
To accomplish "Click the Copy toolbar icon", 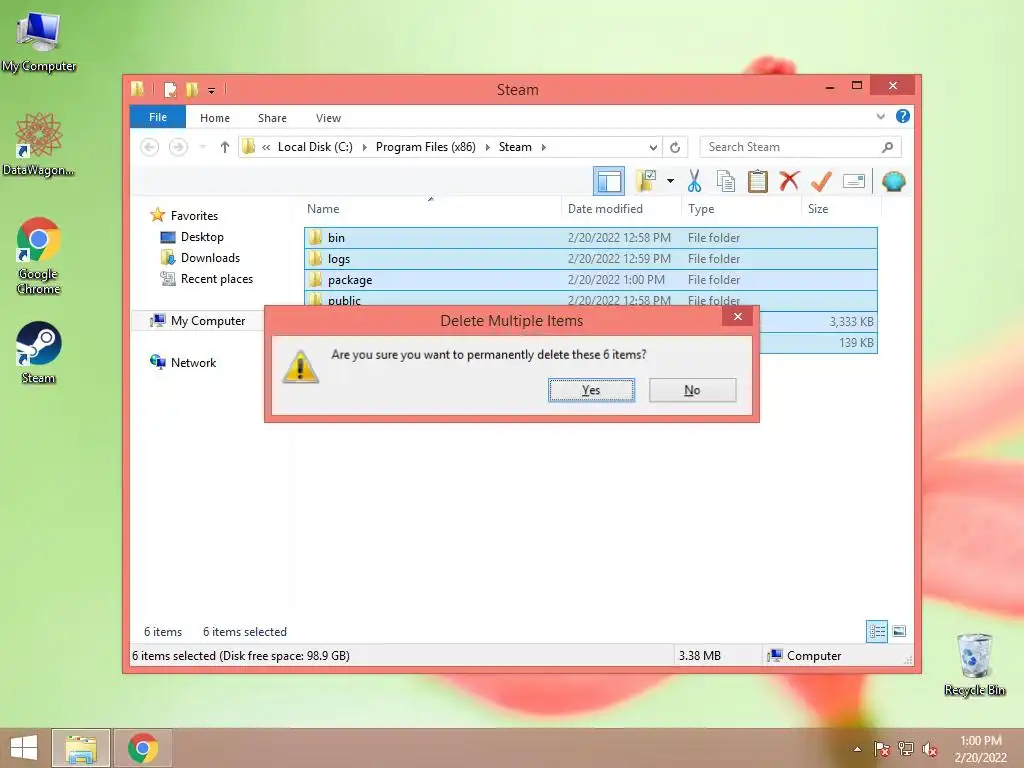I will 726,181.
